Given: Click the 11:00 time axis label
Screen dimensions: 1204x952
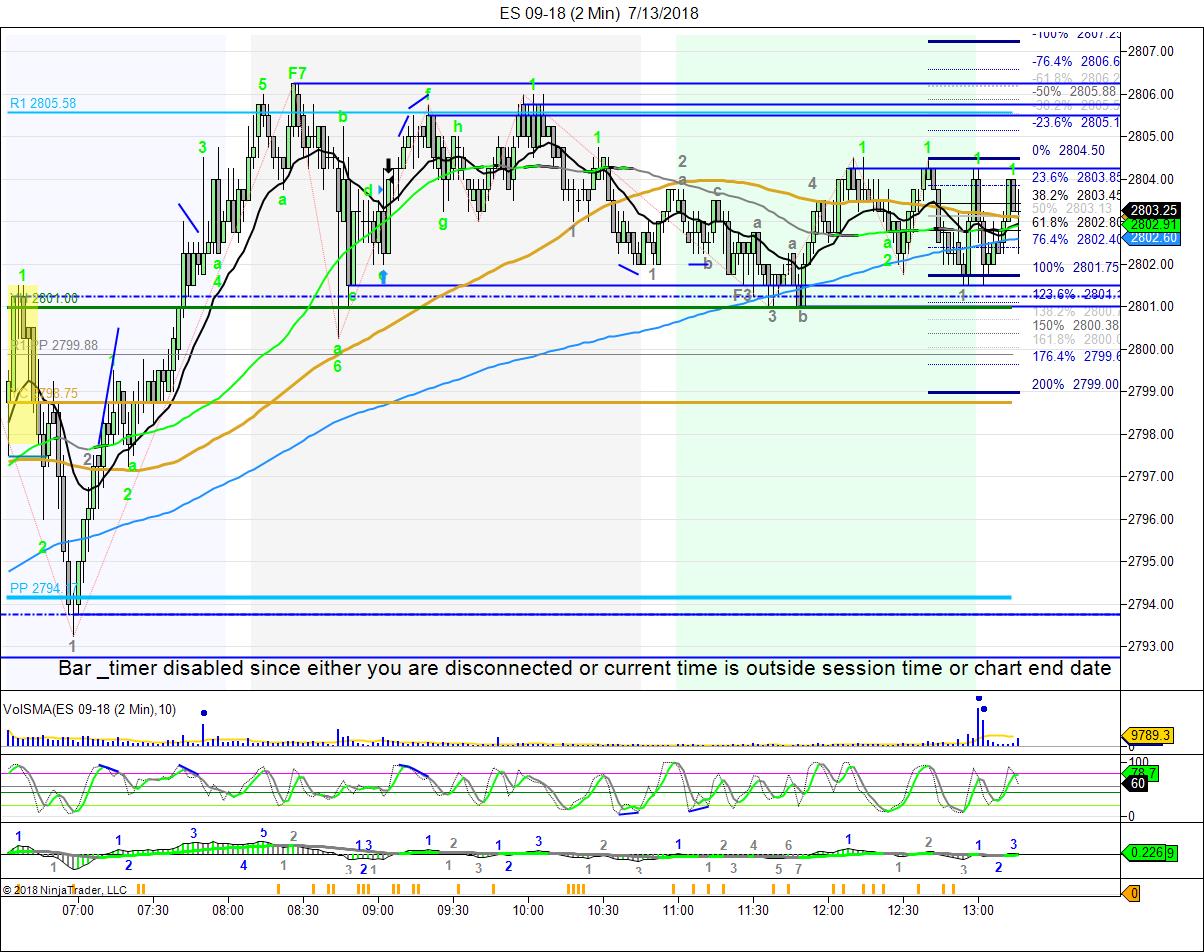Looking at the screenshot, I should 678,909.
